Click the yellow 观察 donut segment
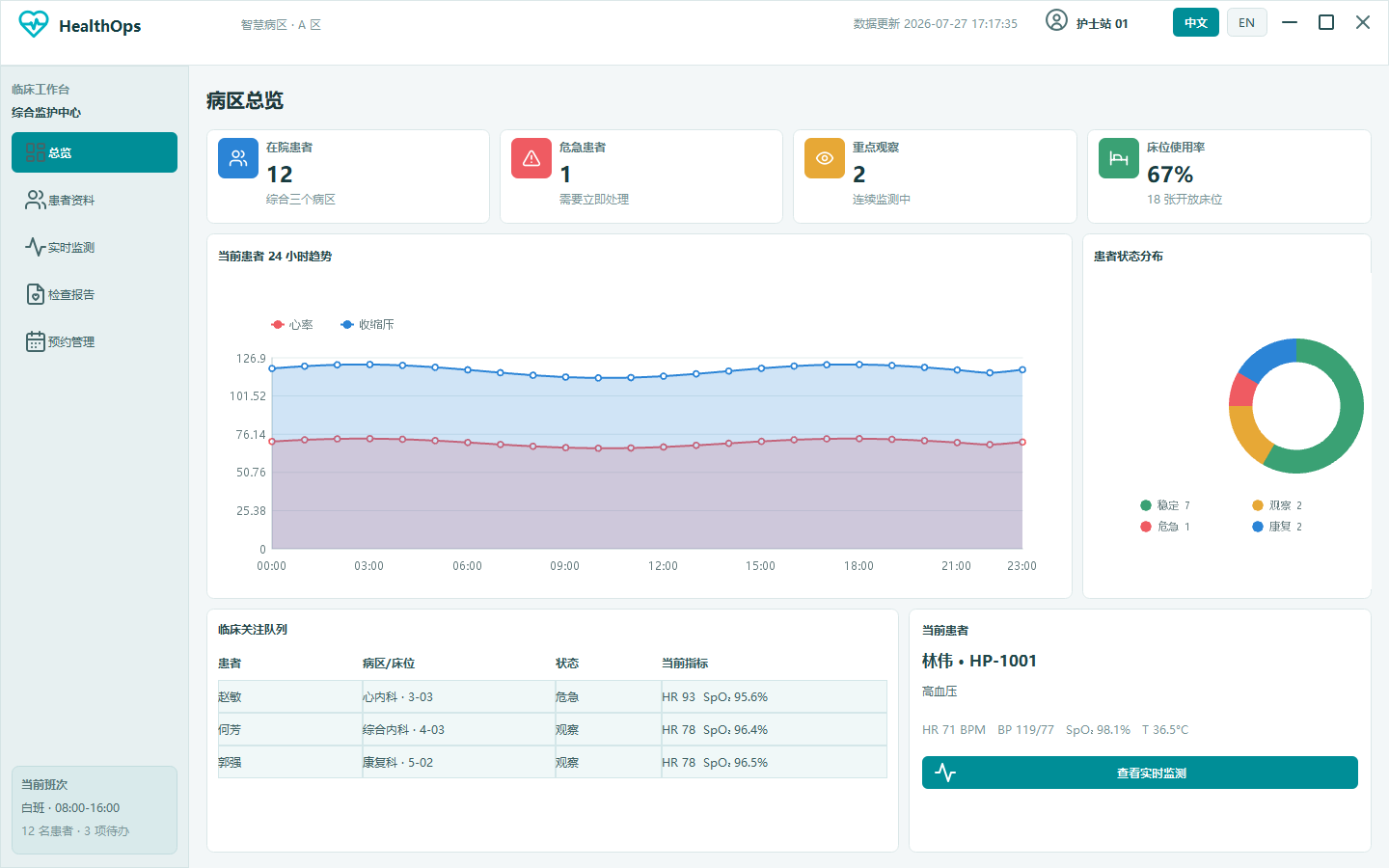Viewport: 1389px width, 868px height. [1247, 434]
